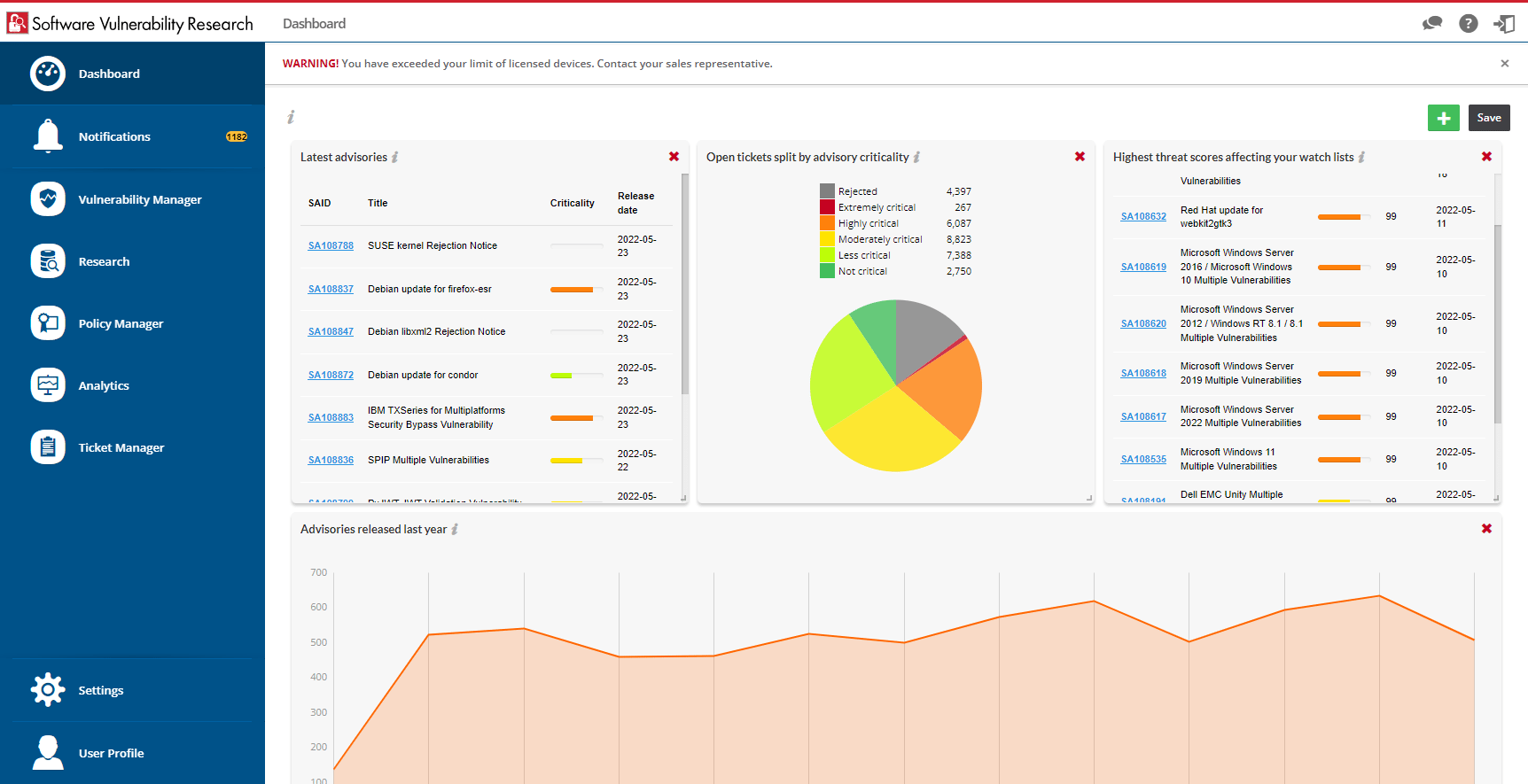Click the green add widget plus button
The image size is (1528, 784).
(1443, 118)
